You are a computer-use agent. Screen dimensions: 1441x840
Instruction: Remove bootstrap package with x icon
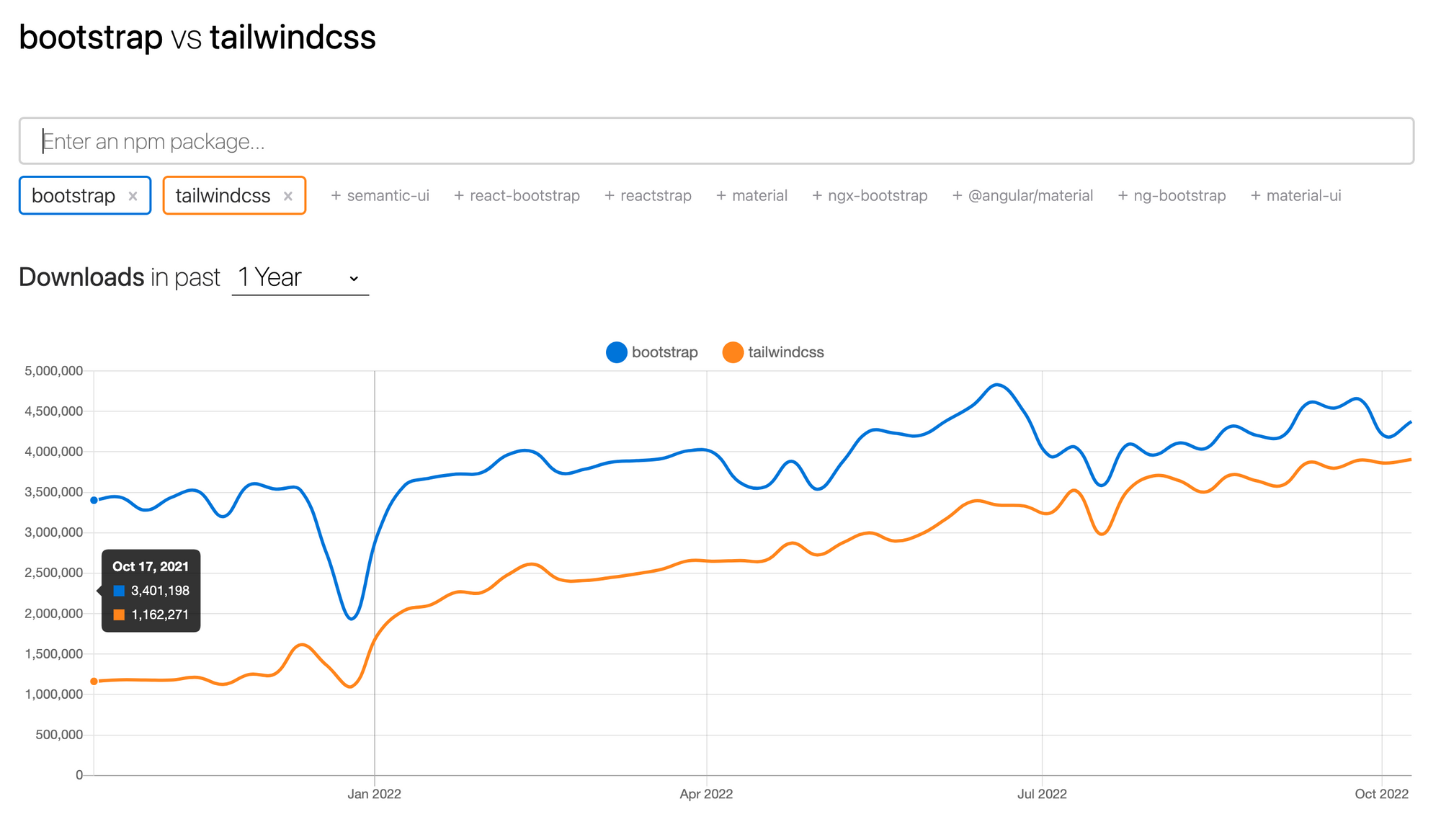pyautogui.click(x=133, y=196)
